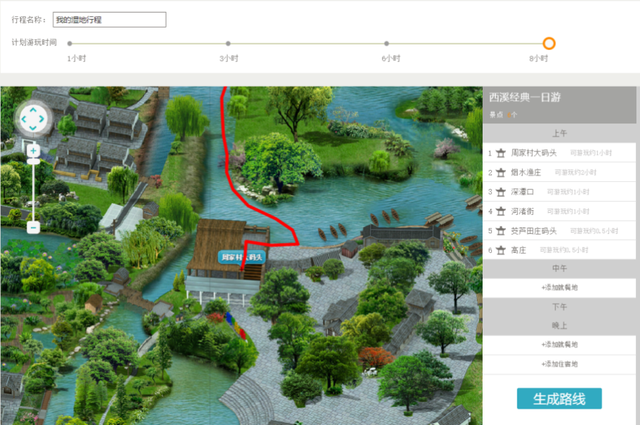Click the 生成路线 button
640x425 pixels.
559,398
